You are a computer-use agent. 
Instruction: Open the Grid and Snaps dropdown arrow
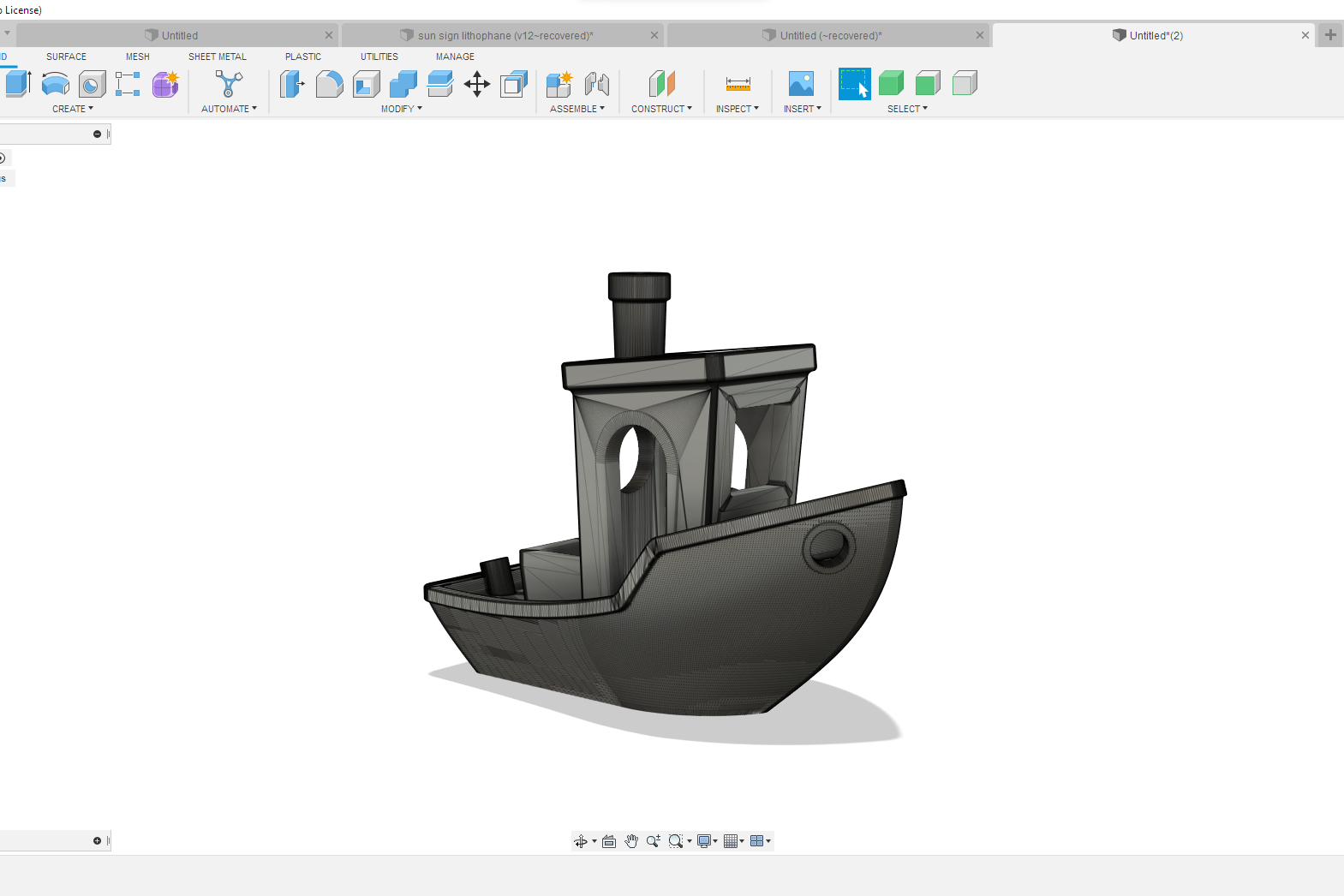coord(742,842)
